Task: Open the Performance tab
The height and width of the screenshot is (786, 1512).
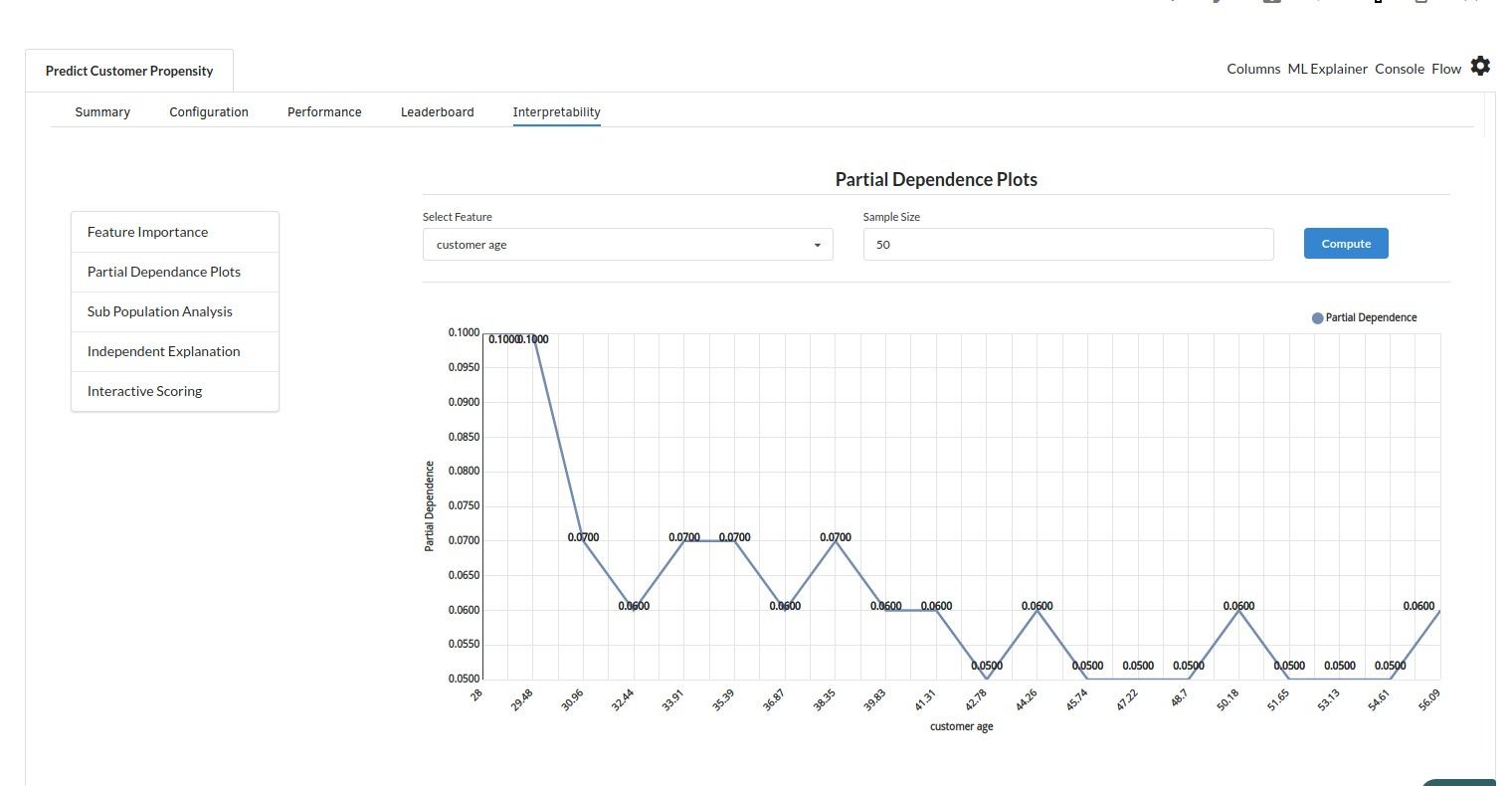Action: (324, 112)
